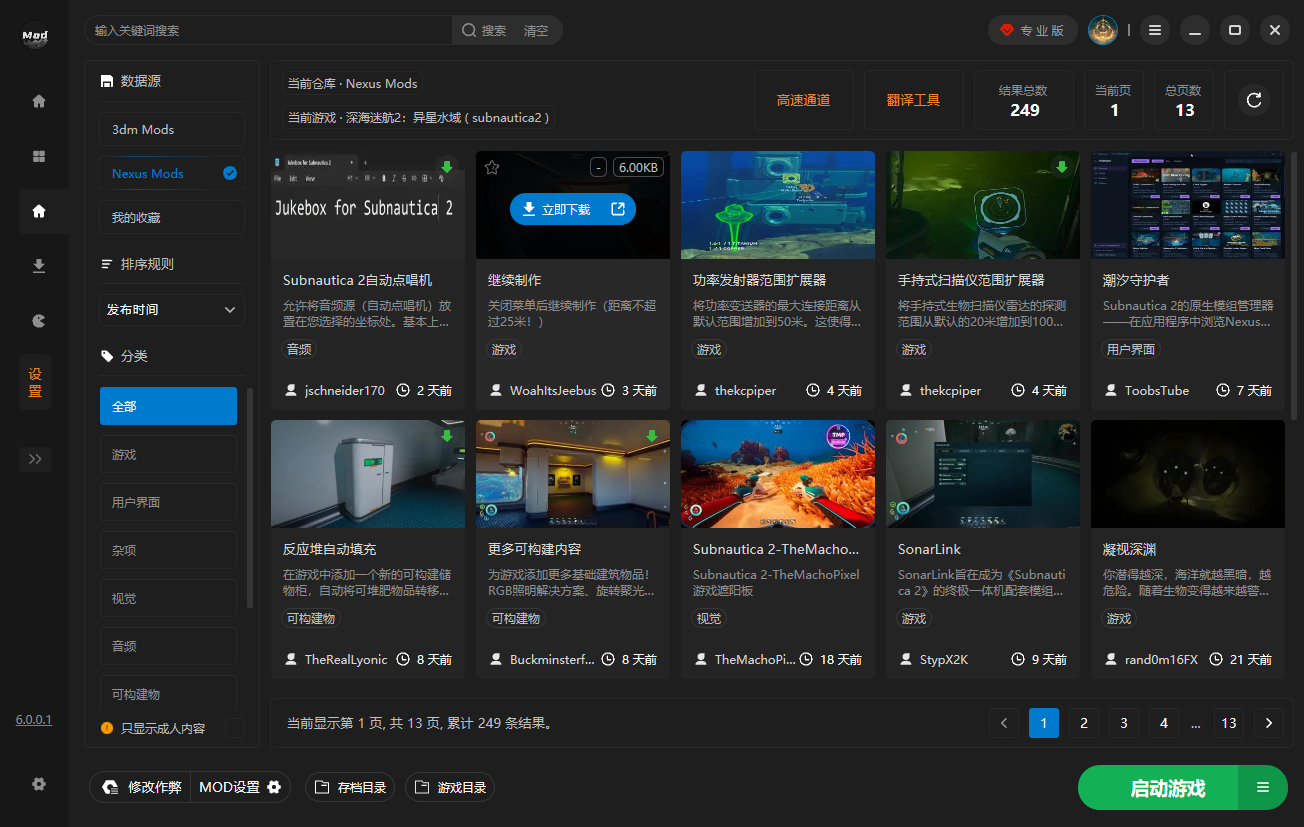The width and height of the screenshot is (1304, 827).
Task: Click 清空 to clear the search
Action: [536, 31]
